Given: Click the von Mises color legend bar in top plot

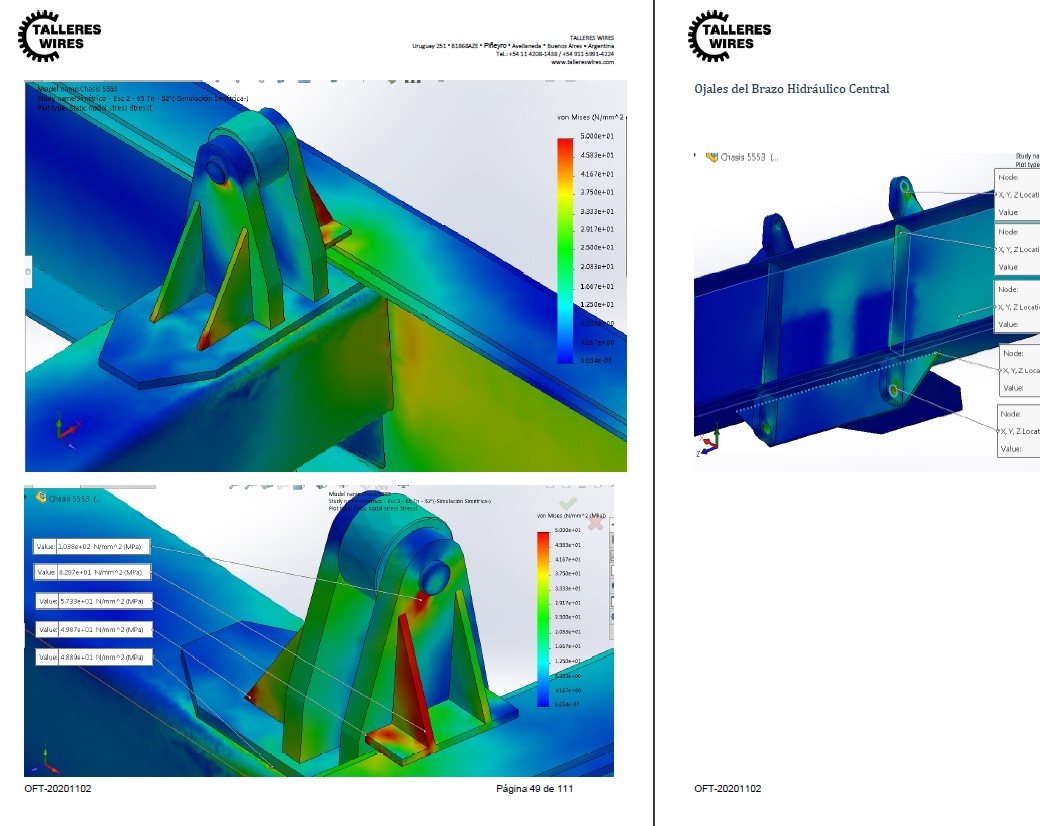Looking at the screenshot, I should point(565,251).
